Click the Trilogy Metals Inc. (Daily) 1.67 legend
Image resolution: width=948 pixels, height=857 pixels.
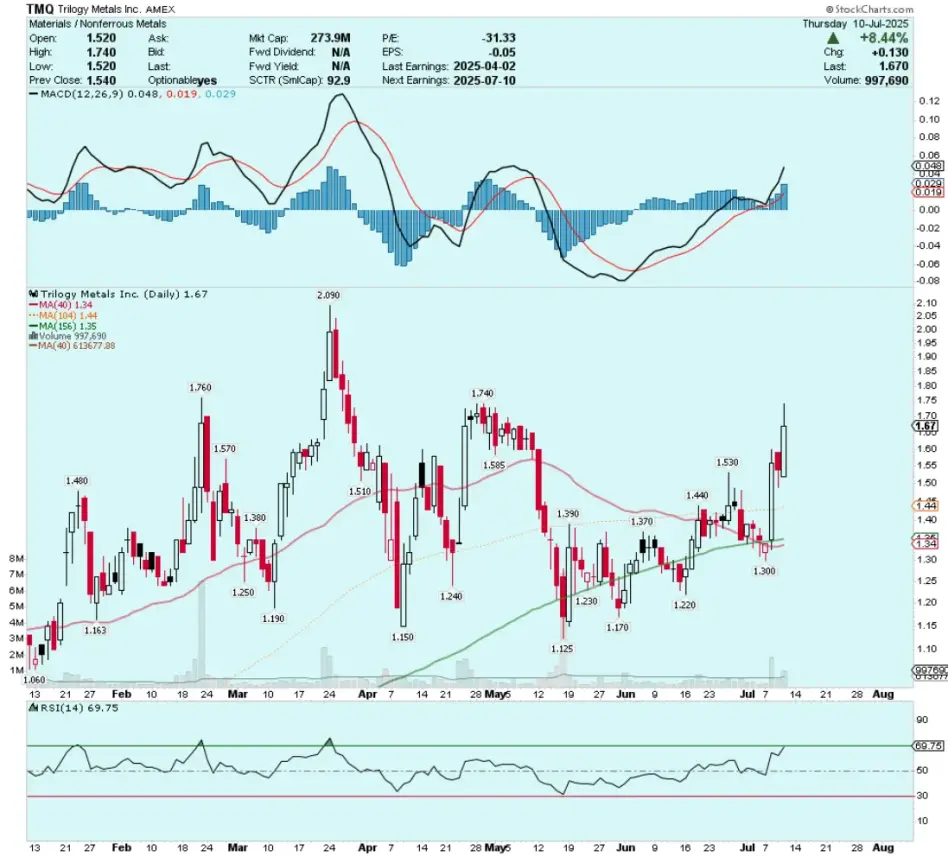click(124, 294)
